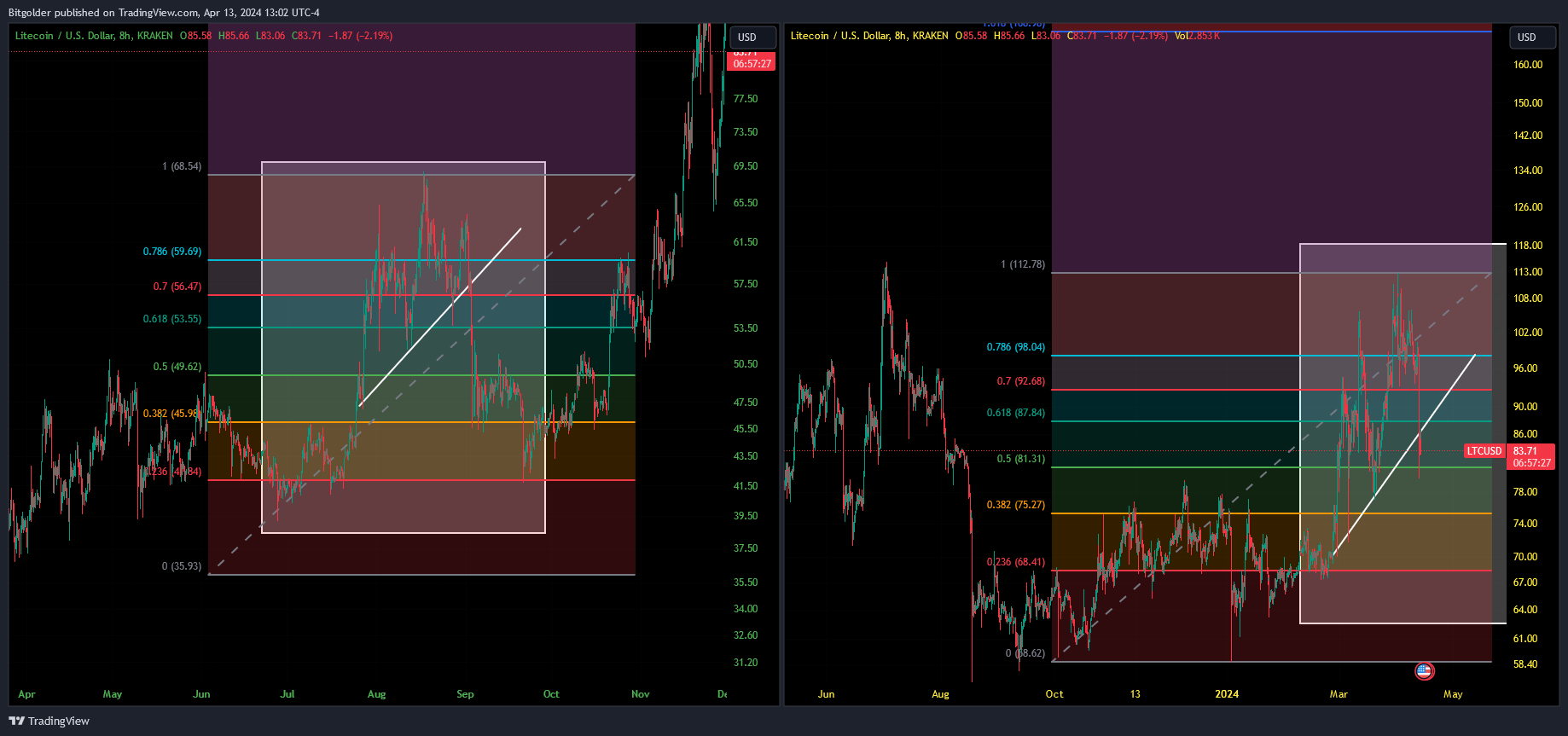Click Jul on left chart time axis
The image size is (1568, 736).
pos(287,694)
